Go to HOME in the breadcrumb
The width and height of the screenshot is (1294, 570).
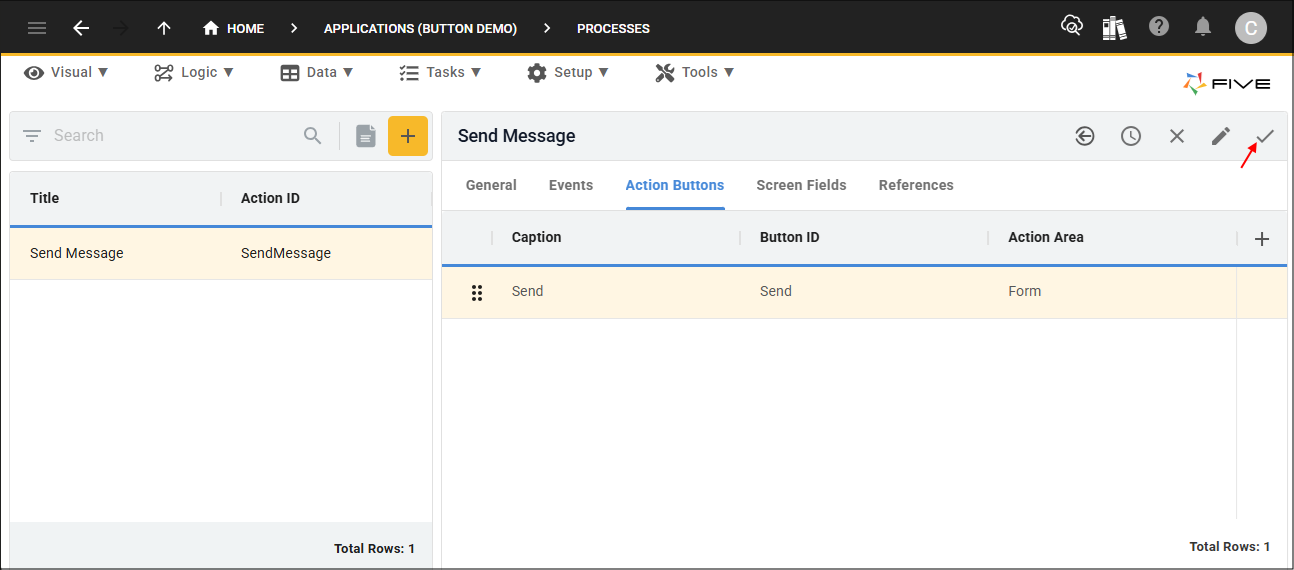pos(234,28)
